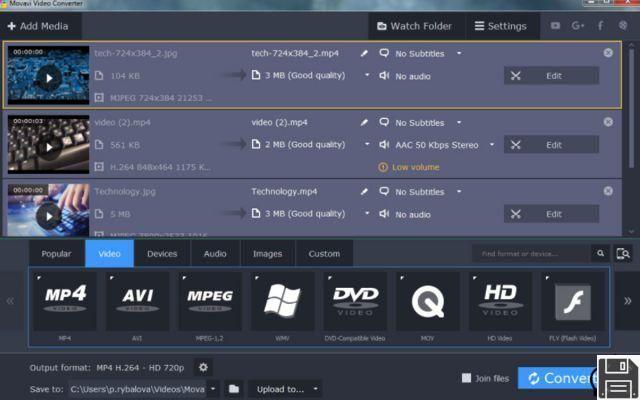Click the detect device icon next to search
Image resolution: width=640 pixels, height=400 pixels.
coord(623,253)
